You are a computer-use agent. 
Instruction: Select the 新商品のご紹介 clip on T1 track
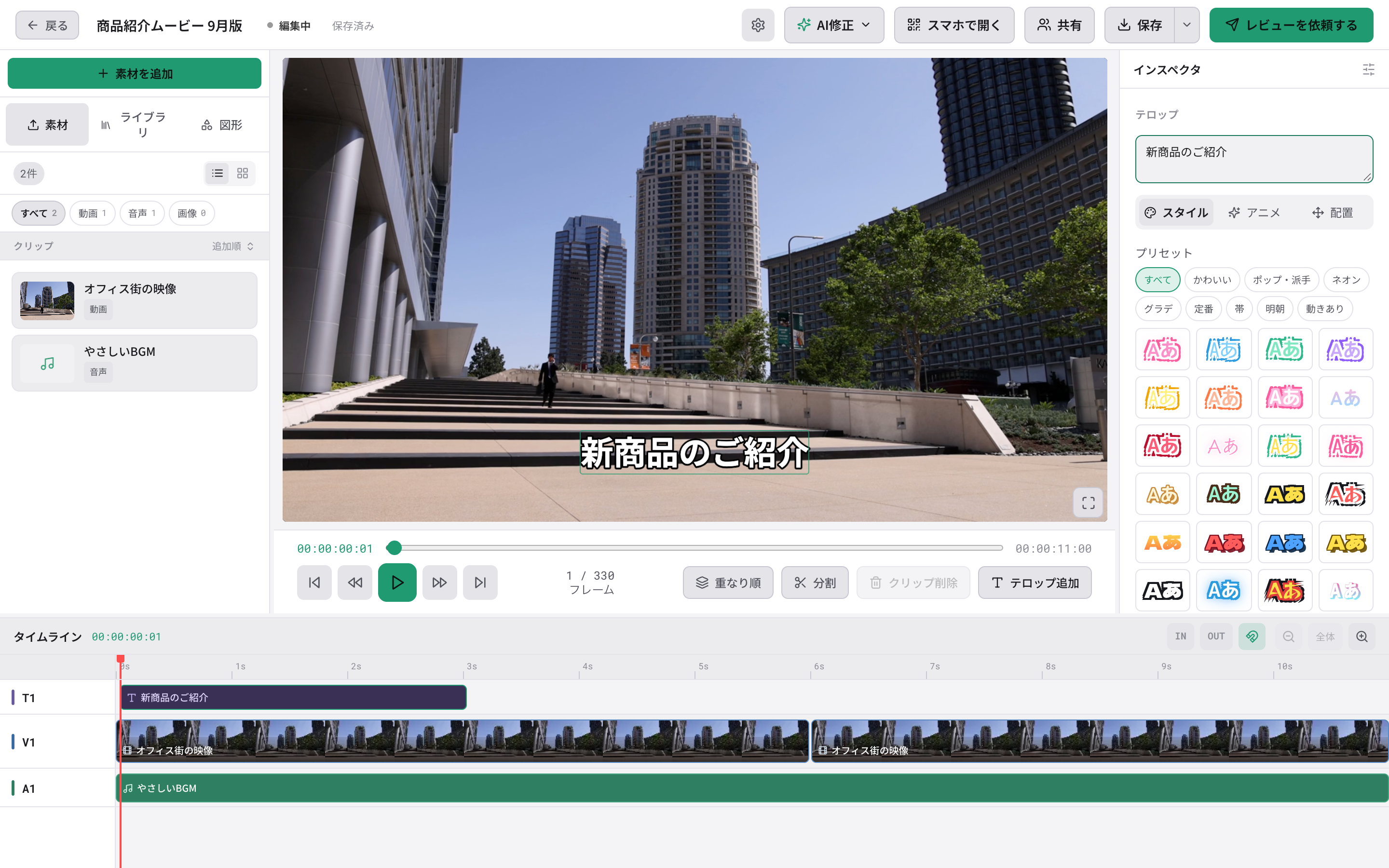click(293, 697)
